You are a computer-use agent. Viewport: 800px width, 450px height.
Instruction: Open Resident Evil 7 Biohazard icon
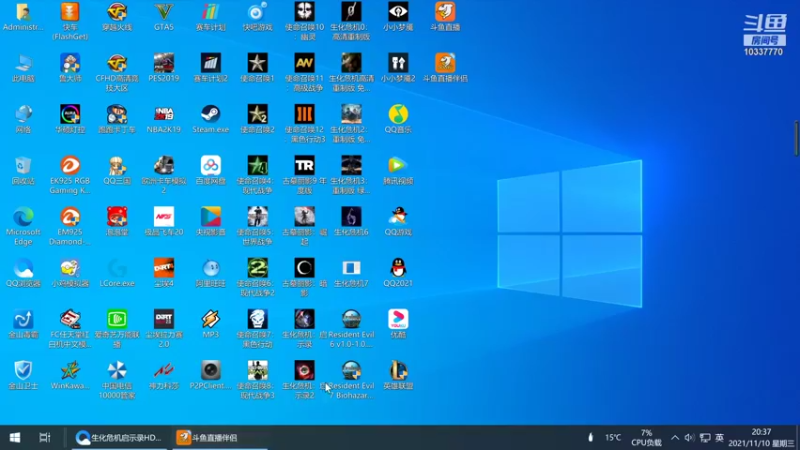pyautogui.click(x=351, y=380)
